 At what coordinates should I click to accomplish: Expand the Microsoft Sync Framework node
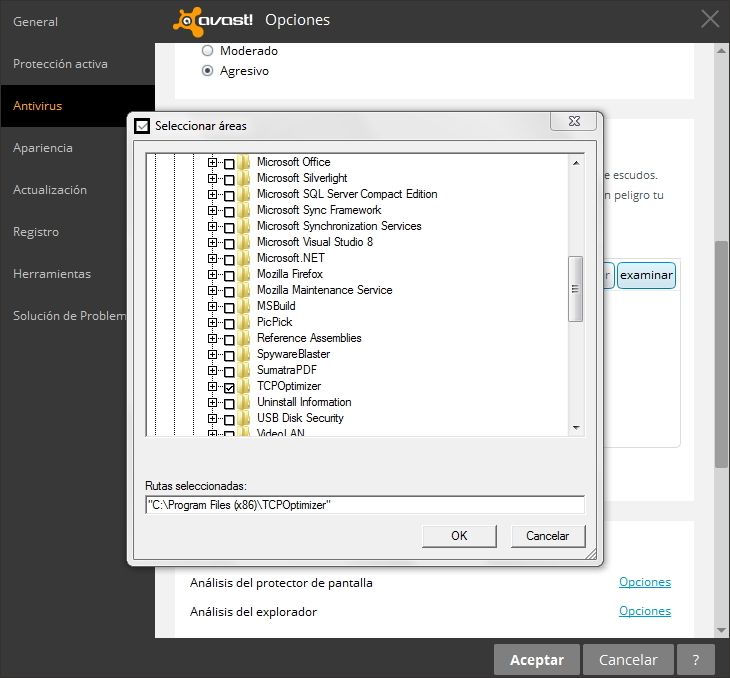(212, 210)
